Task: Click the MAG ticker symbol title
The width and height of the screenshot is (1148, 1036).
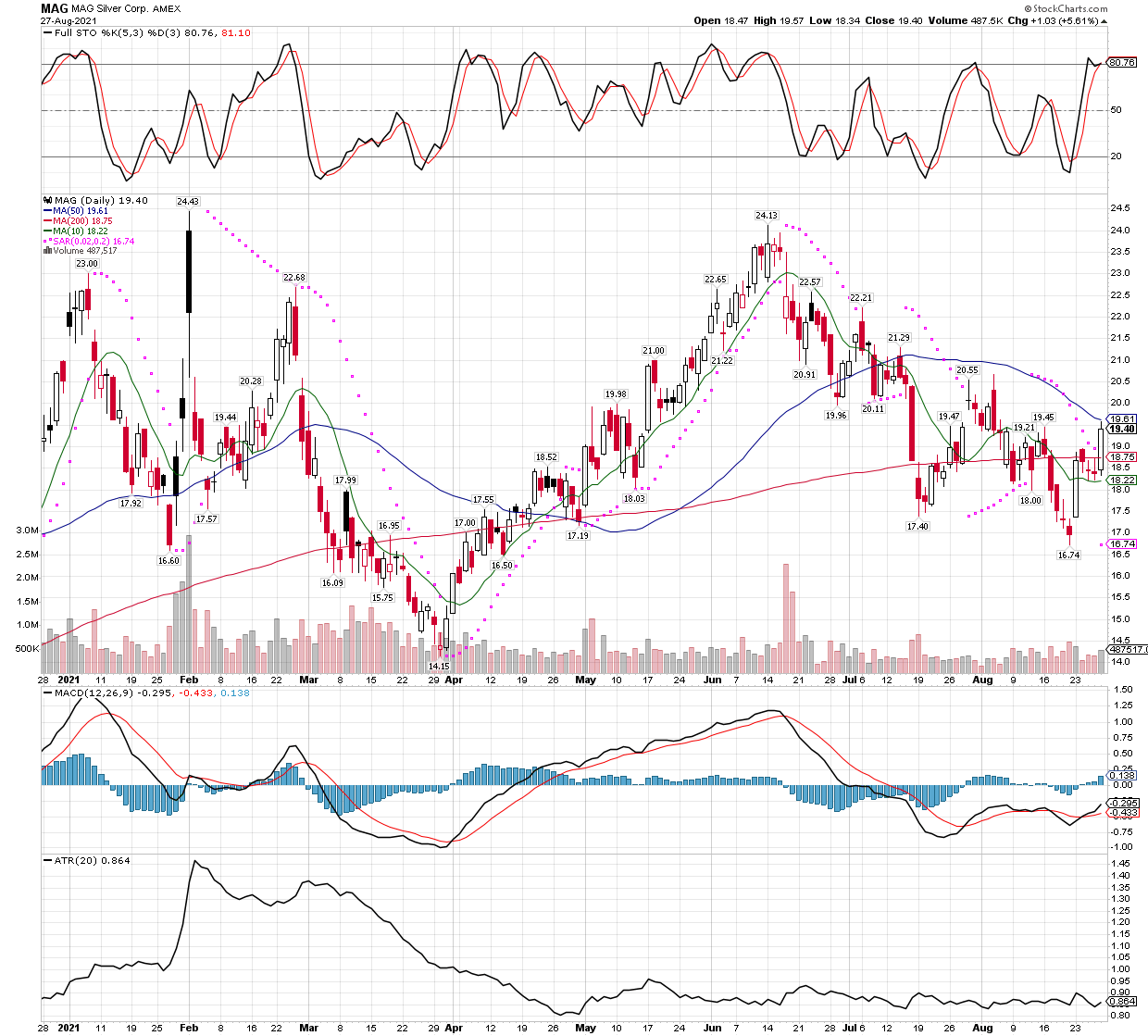Action: 54,8
